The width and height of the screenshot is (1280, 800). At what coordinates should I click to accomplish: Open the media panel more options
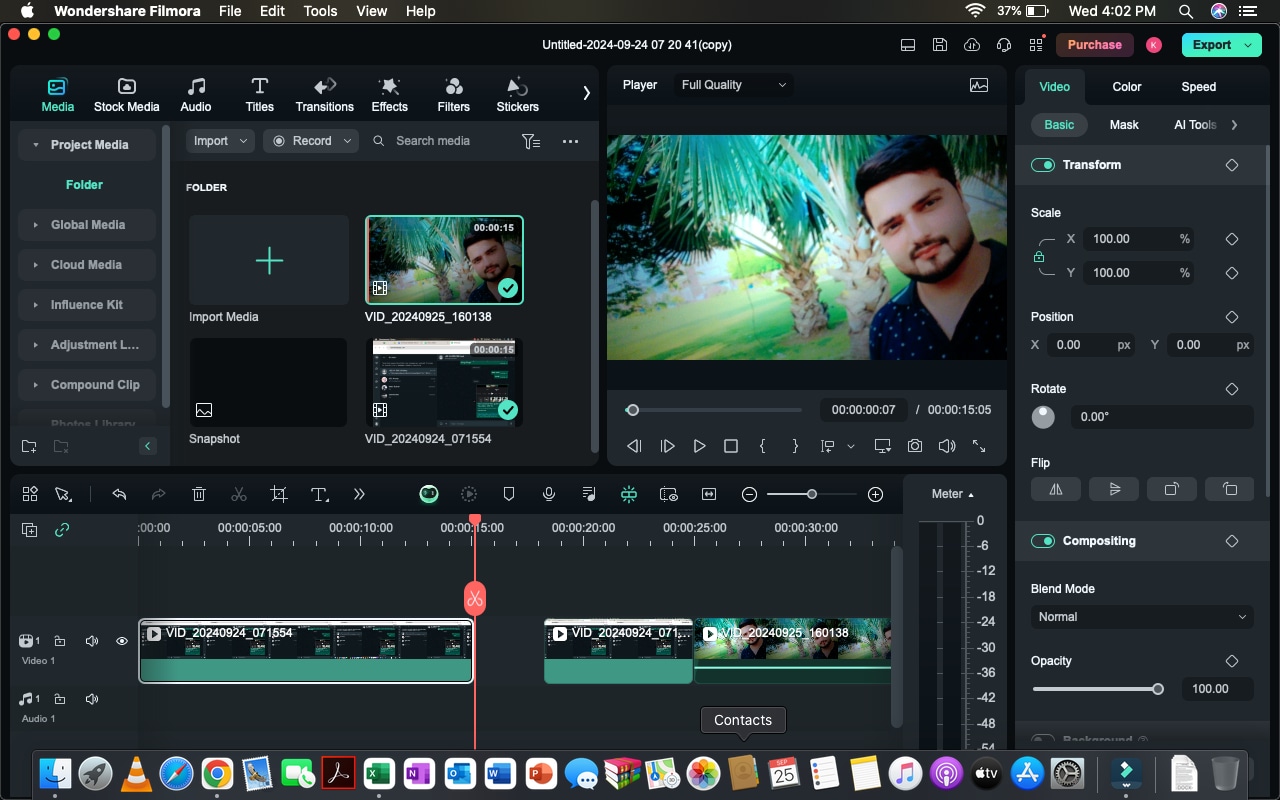click(570, 141)
